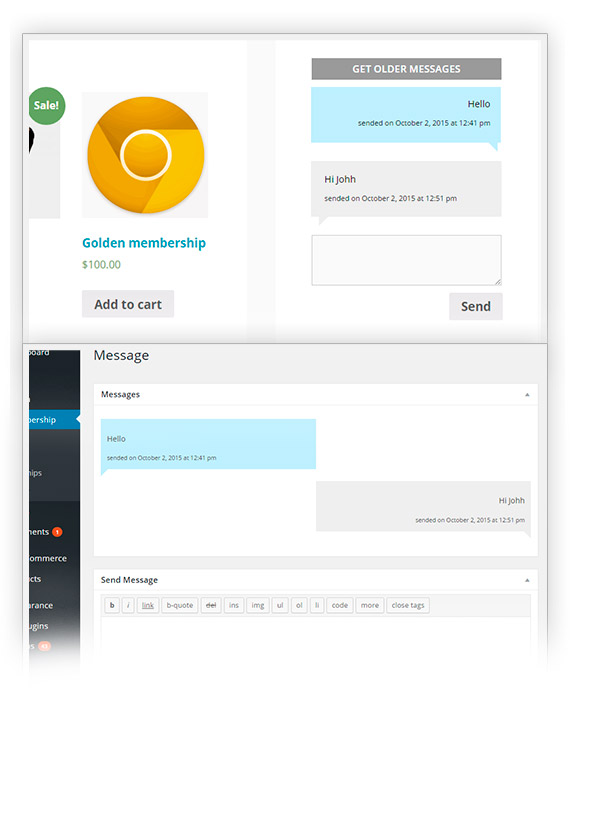Open the Appearance sidebar menu
Viewport: 602px width, 840px height.
[41, 605]
